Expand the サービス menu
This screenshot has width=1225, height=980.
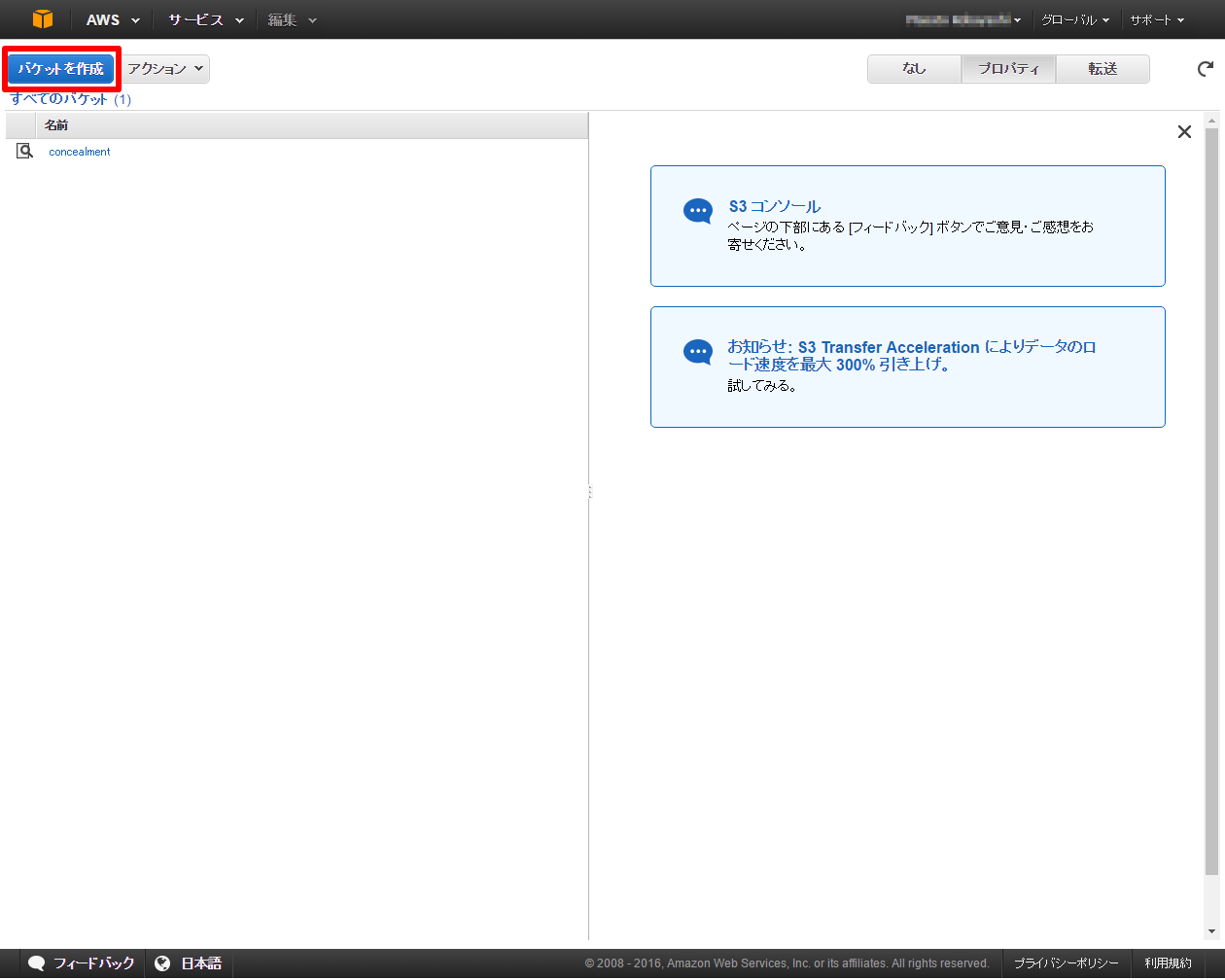tap(206, 19)
